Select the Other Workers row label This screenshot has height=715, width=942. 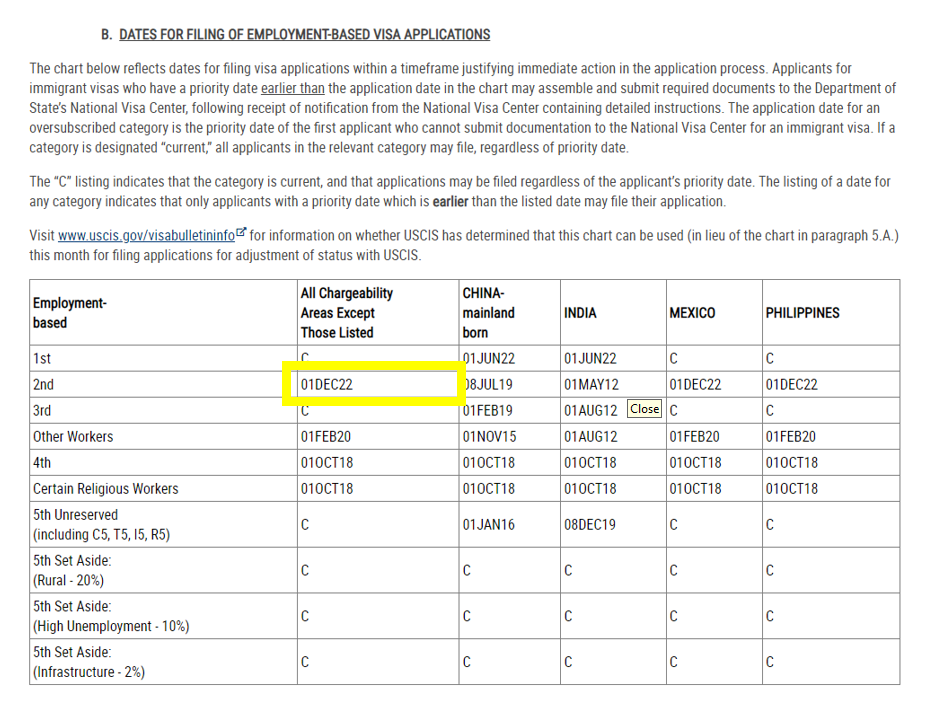click(73, 437)
